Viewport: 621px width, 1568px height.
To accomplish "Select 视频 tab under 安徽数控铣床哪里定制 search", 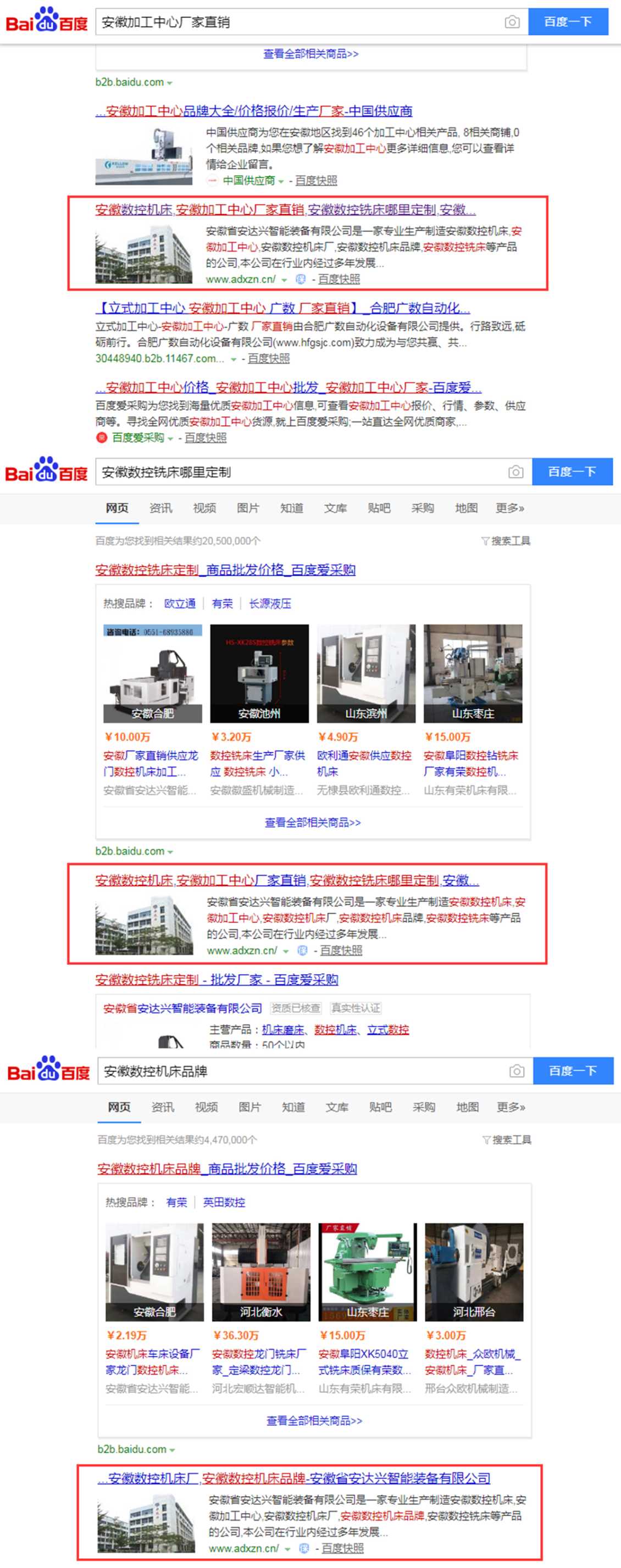I will pyautogui.click(x=204, y=508).
